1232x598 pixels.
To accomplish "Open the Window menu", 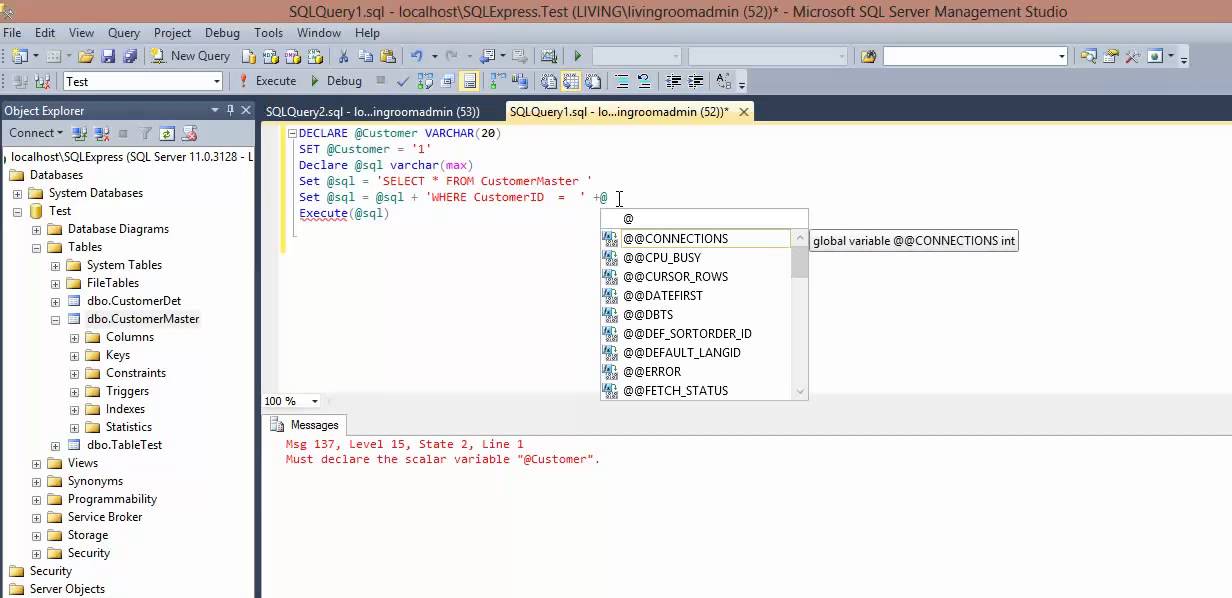I will click(319, 33).
